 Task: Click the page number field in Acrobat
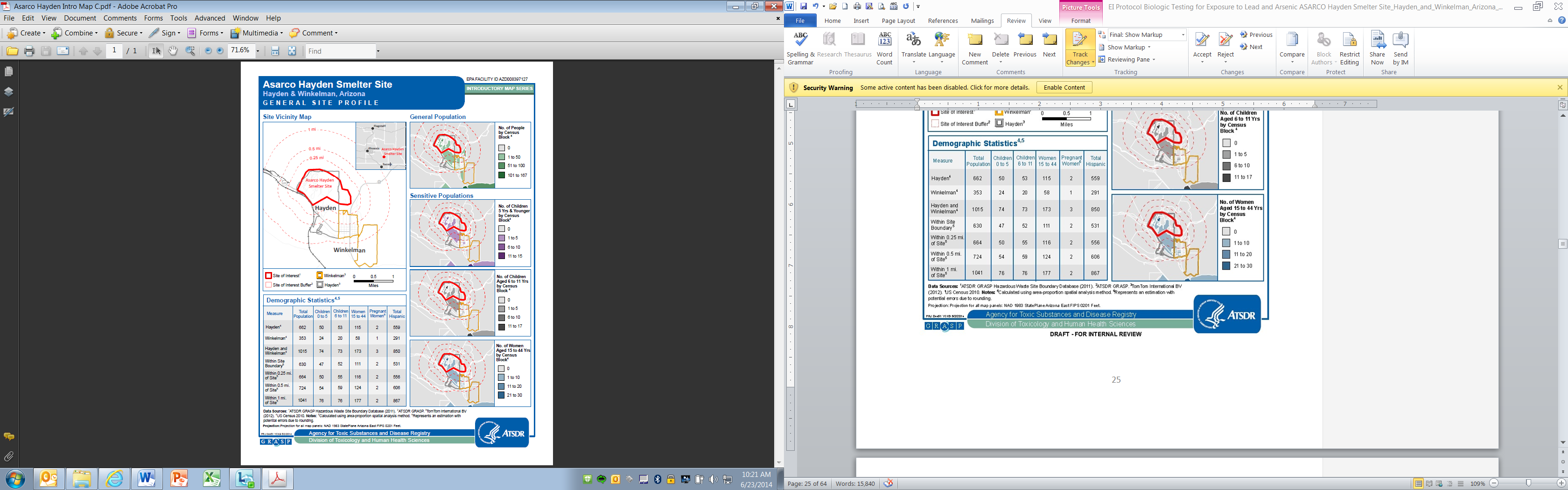[114, 51]
